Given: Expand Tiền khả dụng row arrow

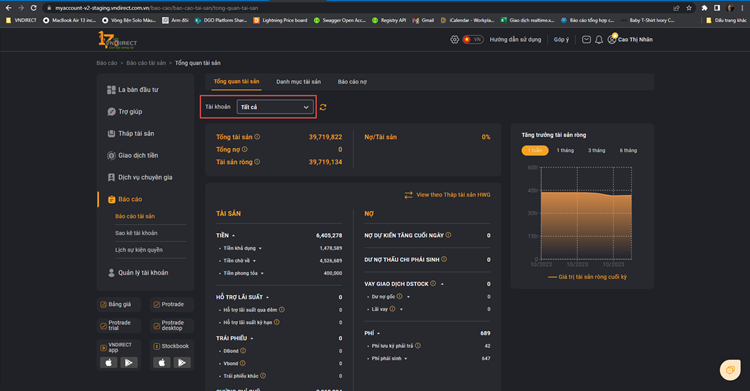Looking at the screenshot, I should coord(260,248).
